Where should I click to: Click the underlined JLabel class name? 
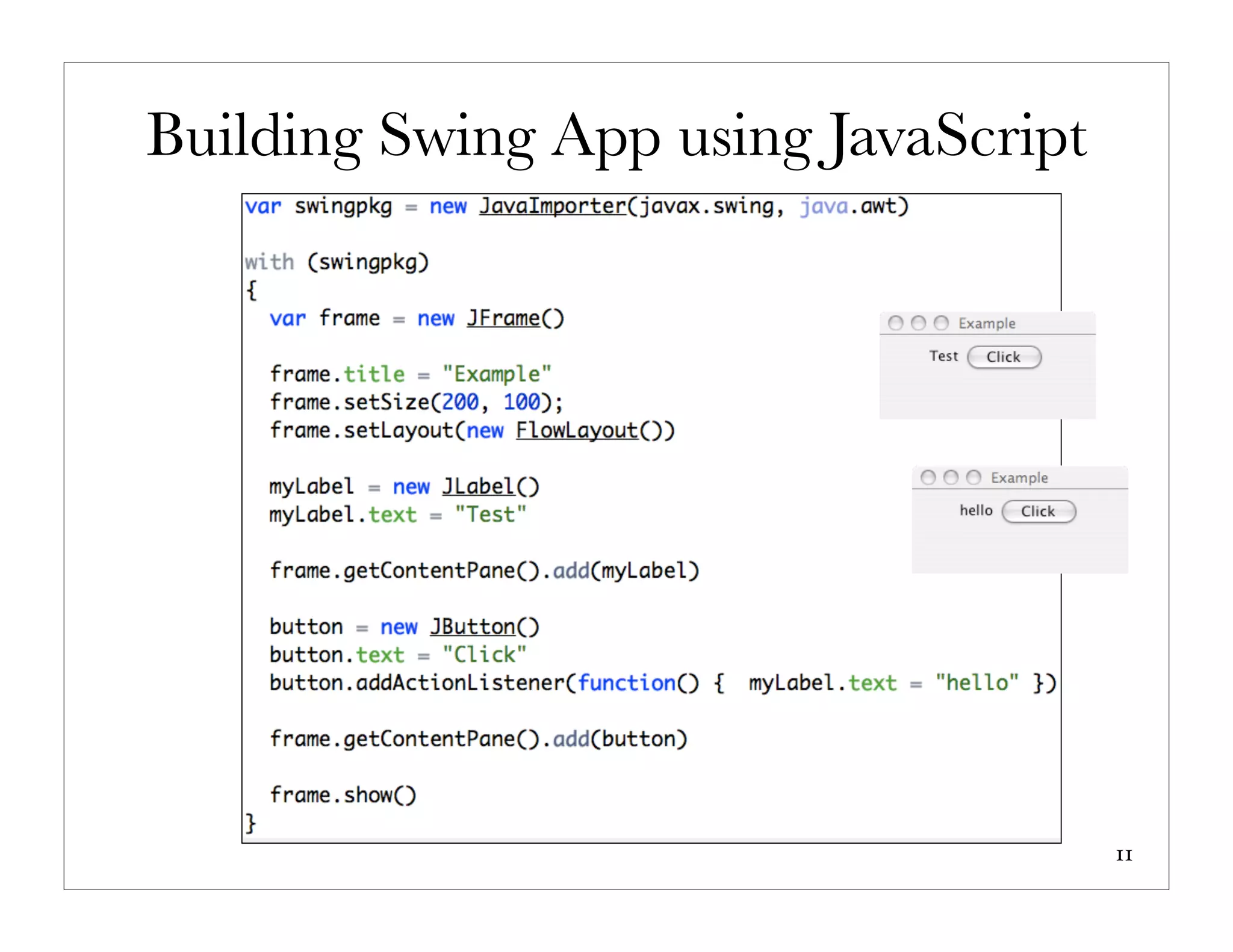point(479,486)
